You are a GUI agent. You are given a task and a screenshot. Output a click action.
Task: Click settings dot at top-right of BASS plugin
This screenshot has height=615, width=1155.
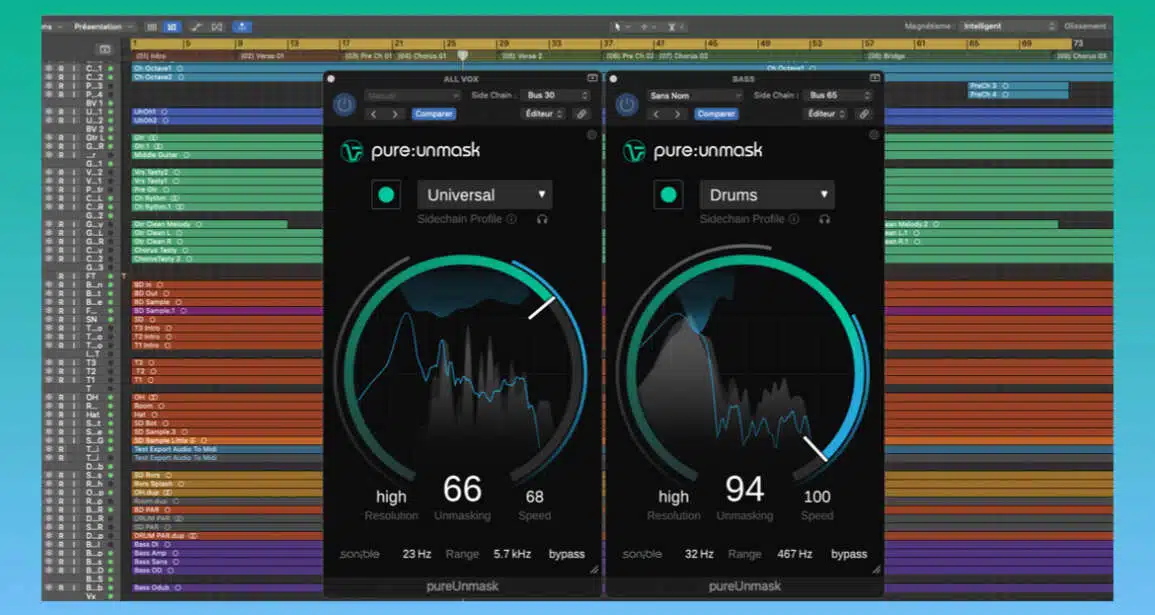click(x=874, y=135)
